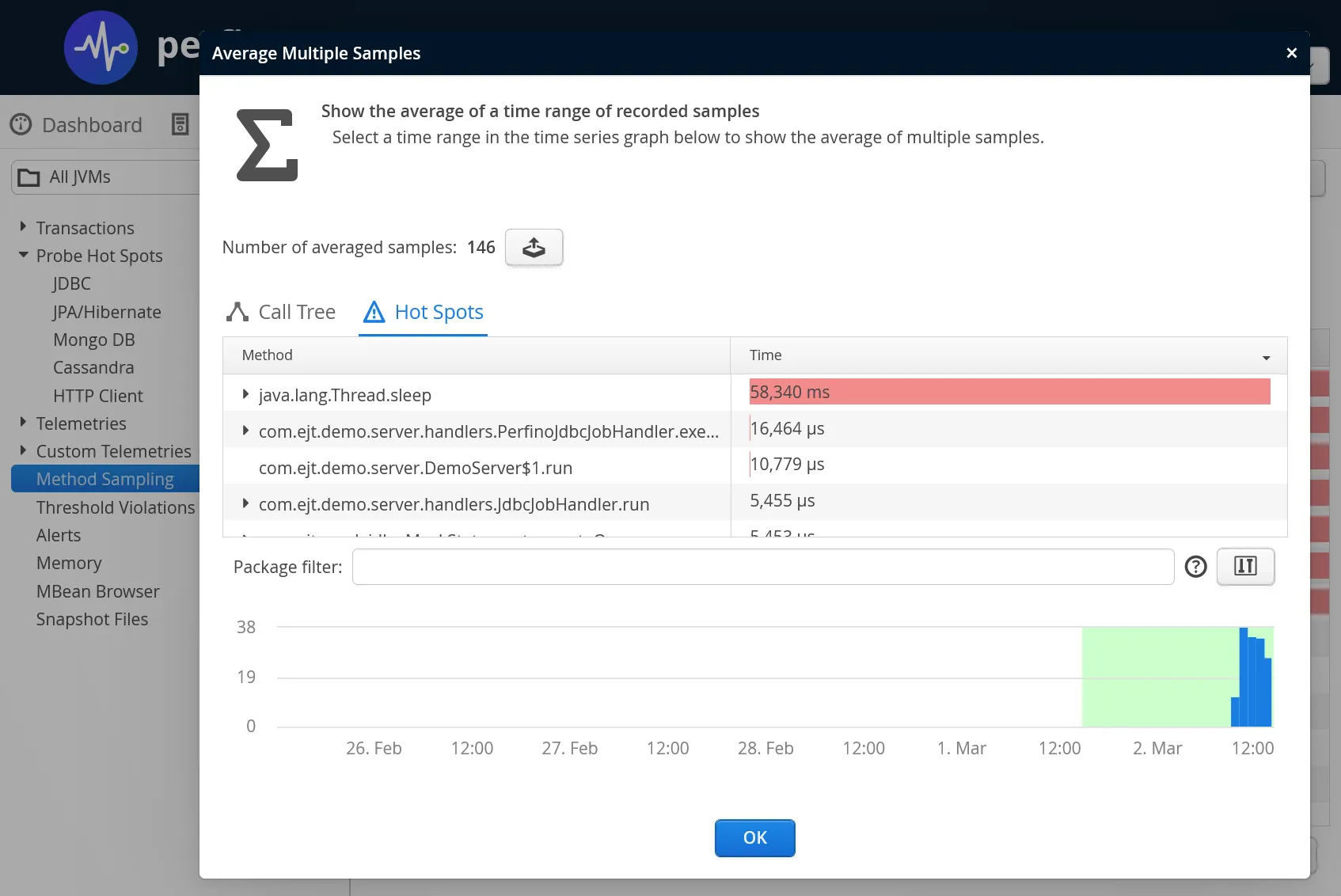Open the Time column sort dropdown arrow
The height and width of the screenshot is (896, 1341).
tap(1266, 358)
